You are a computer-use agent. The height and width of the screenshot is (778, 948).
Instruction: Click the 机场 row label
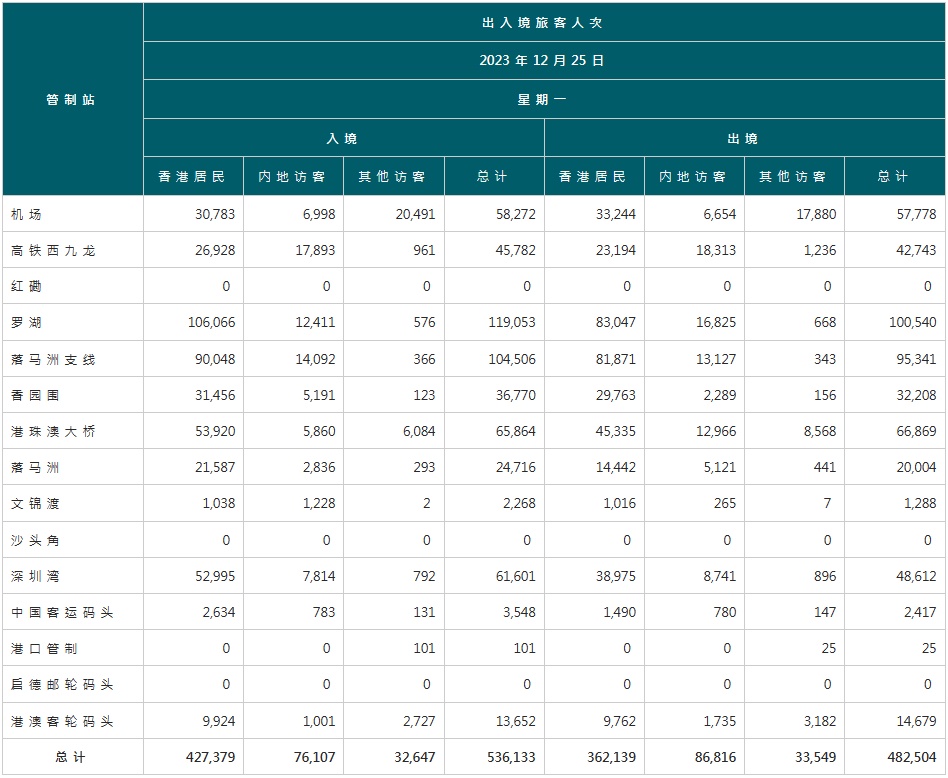pos(27,215)
